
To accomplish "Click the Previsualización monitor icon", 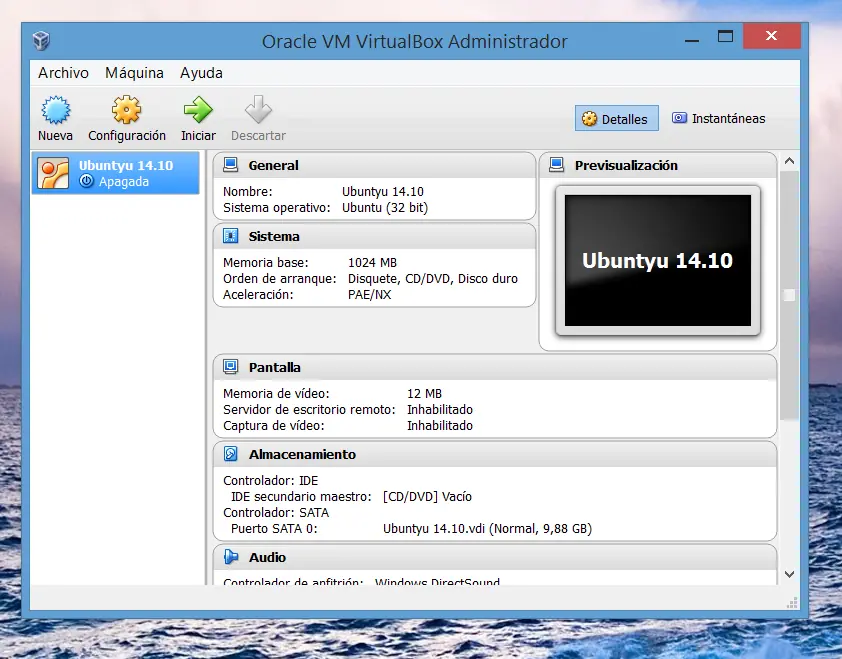I will tap(557, 164).
